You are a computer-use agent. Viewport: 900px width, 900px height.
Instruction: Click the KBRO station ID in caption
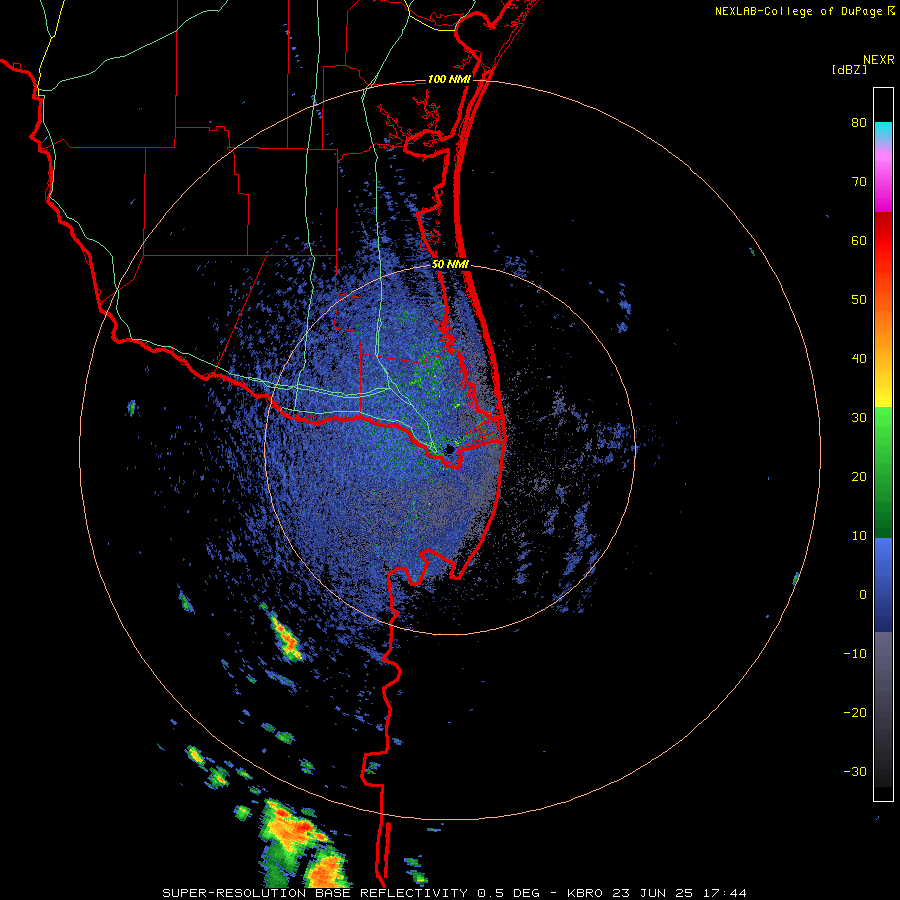click(x=584, y=893)
